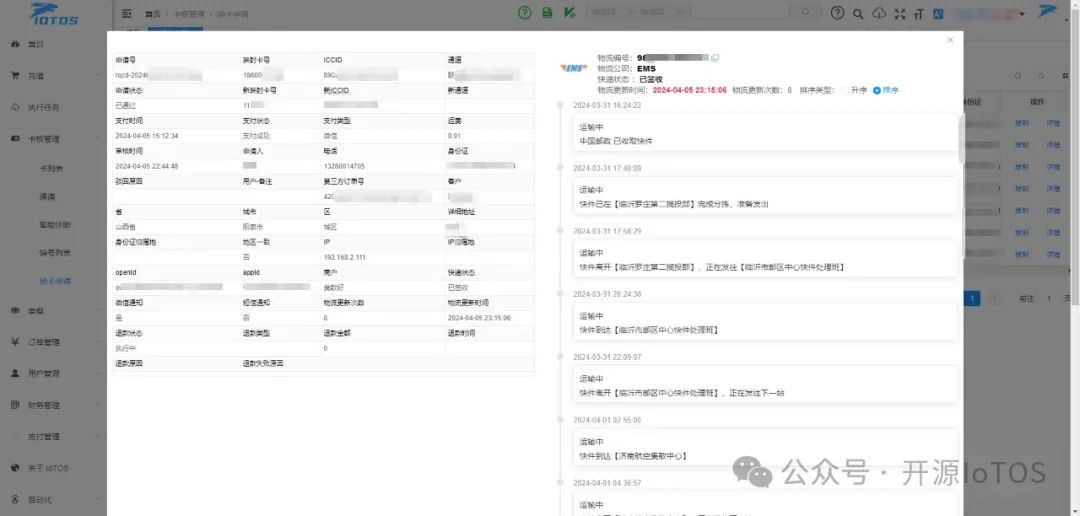Click the next page arrow in pagination

pyautogui.click(x=994, y=298)
